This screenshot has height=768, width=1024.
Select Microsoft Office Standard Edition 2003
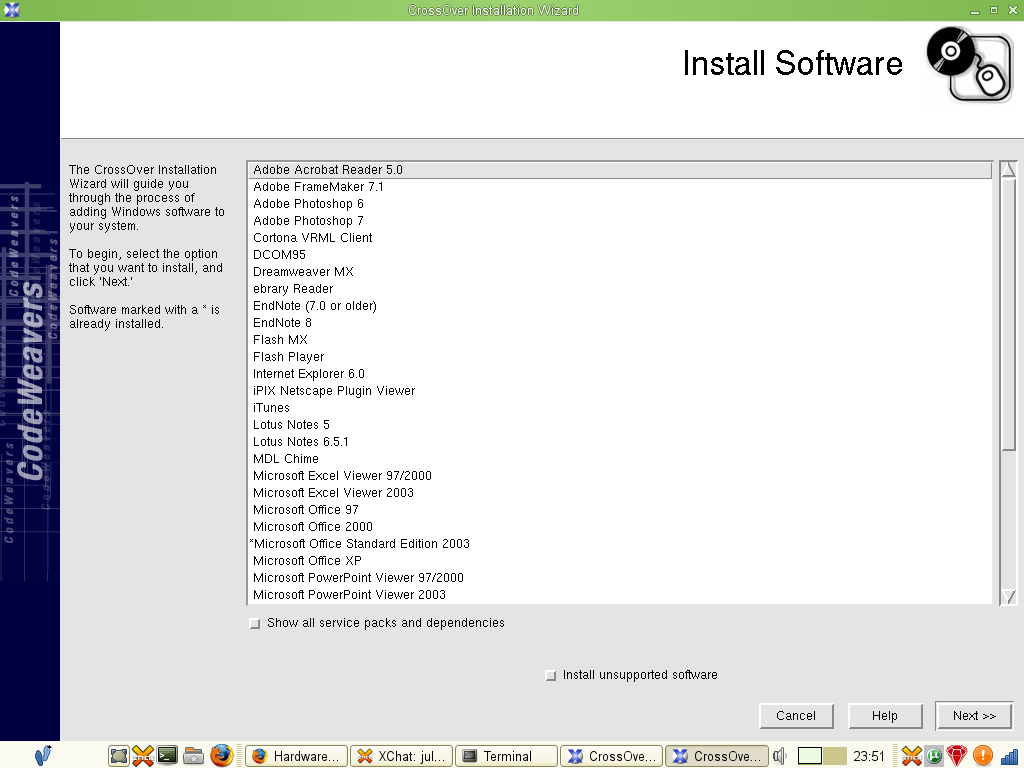pos(620,543)
